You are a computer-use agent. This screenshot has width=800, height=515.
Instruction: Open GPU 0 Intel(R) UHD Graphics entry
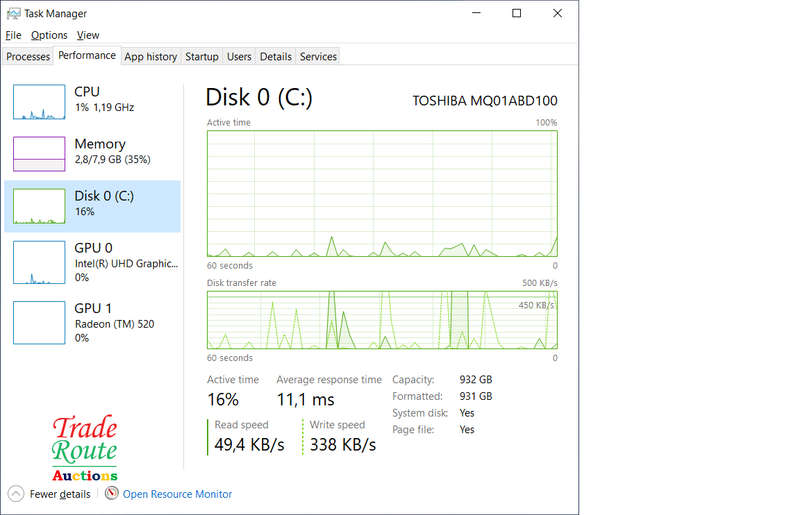92,262
